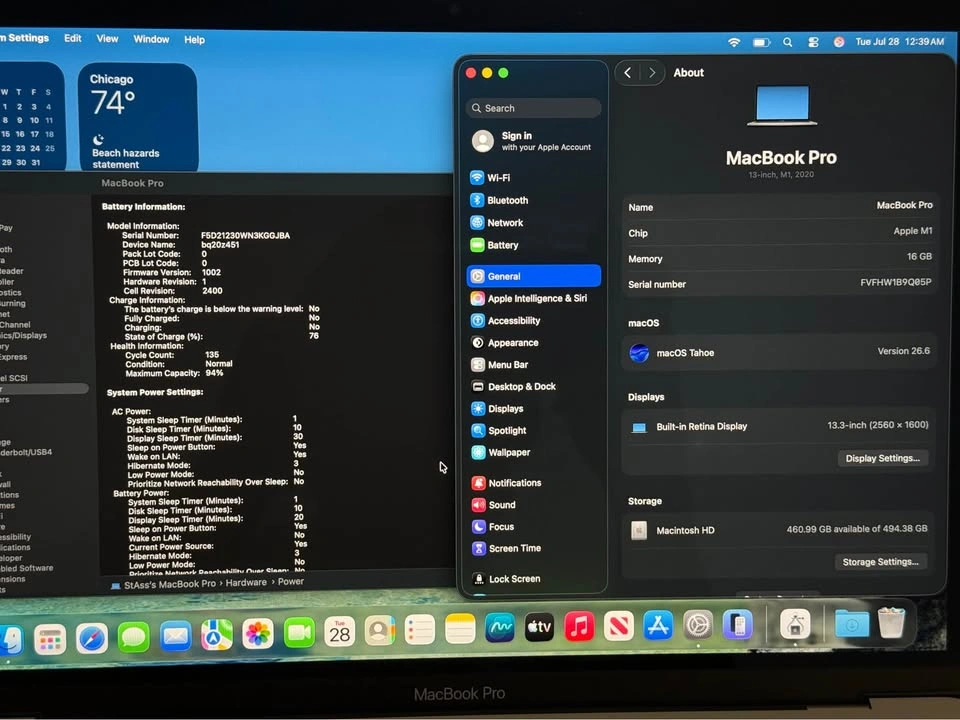The width and height of the screenshot is (960, 720).
Task: Open FaceTime from the Dock
Action: click(x=299, y=632)
